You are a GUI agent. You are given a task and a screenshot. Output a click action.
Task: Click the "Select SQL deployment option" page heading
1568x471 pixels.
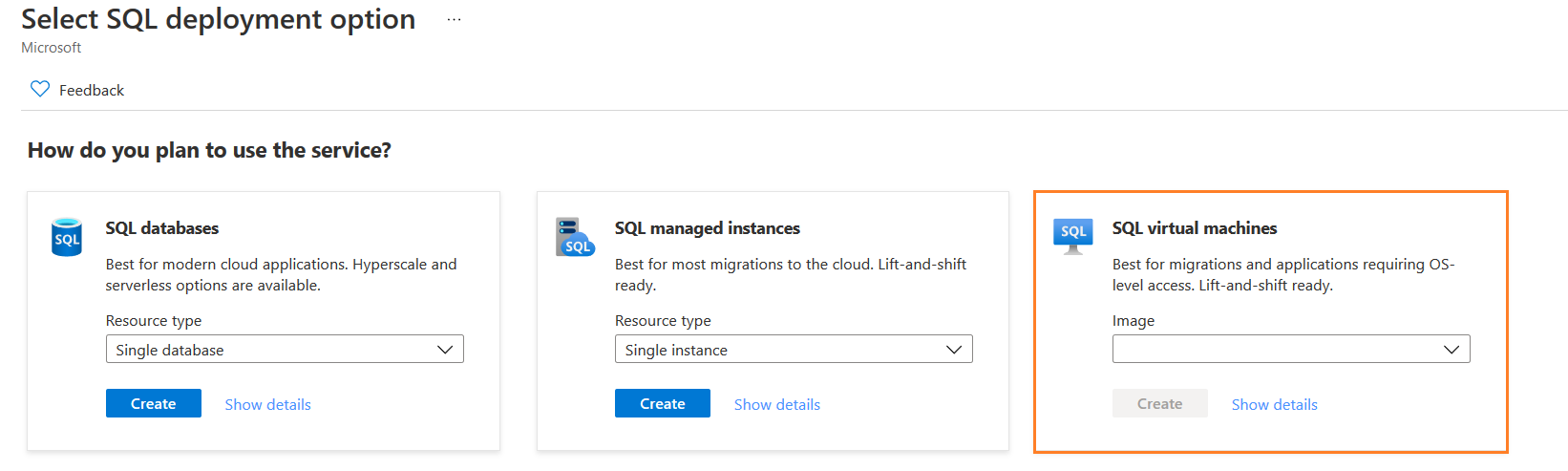pos(219,20)
